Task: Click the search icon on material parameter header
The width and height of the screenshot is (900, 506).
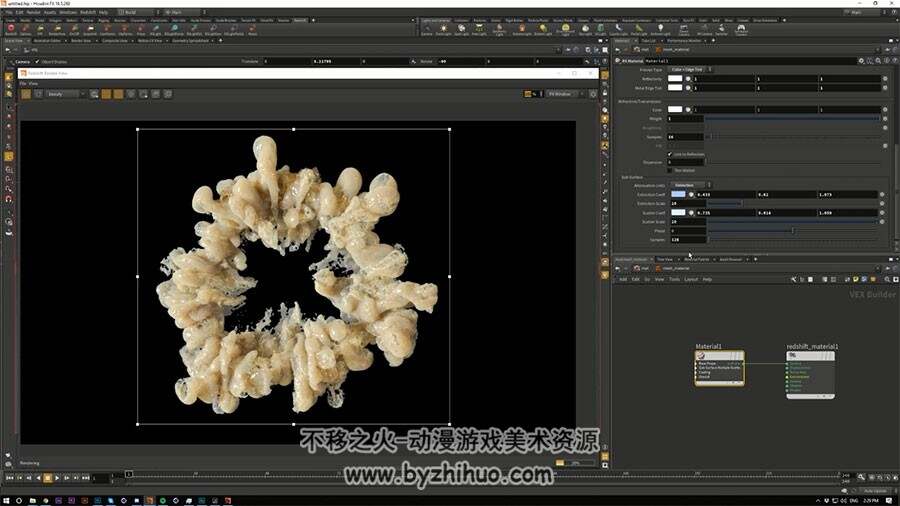Action: (878, 60)
